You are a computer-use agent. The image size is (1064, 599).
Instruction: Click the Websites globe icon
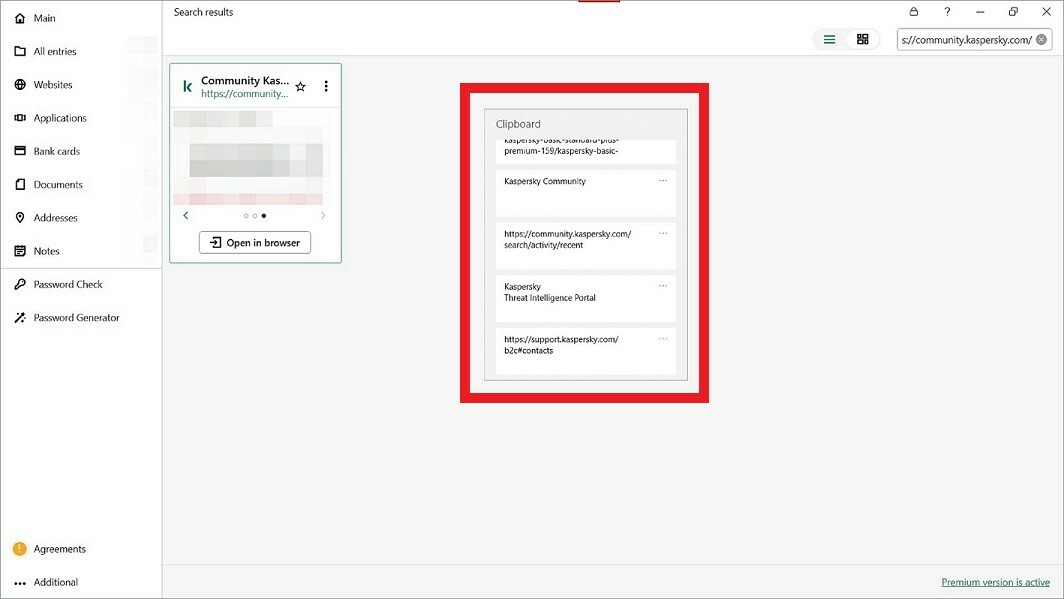pos(20,85)
